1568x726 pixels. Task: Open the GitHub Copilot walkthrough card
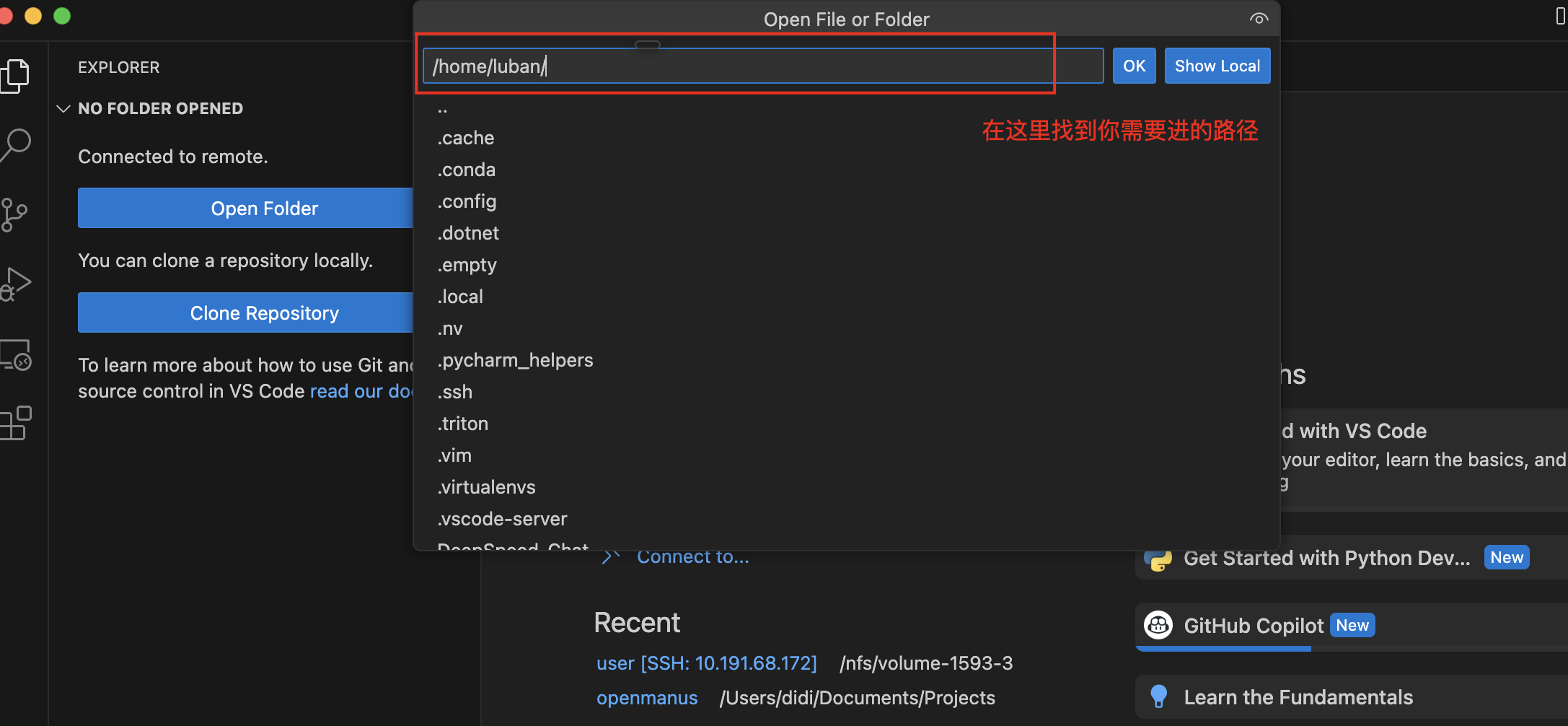click(x=1352, y=626)
